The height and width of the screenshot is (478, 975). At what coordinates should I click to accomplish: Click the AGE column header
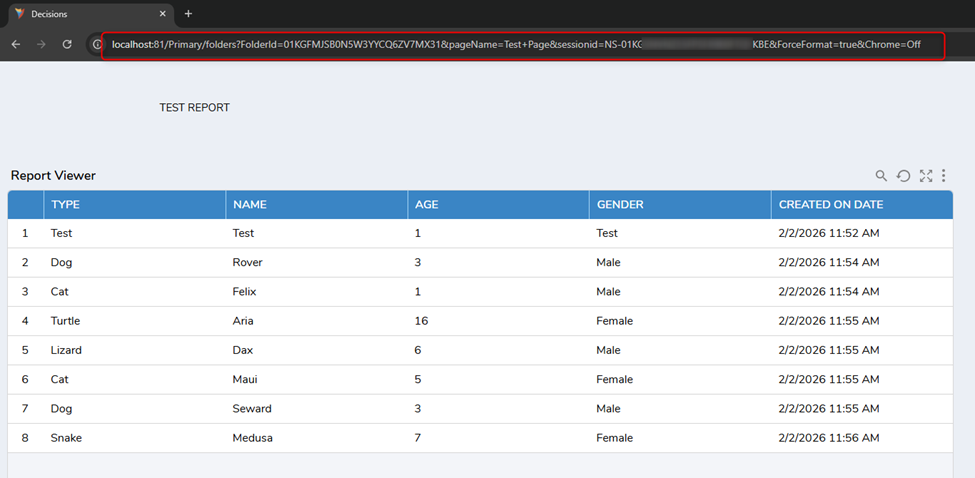tap(427, 205)
